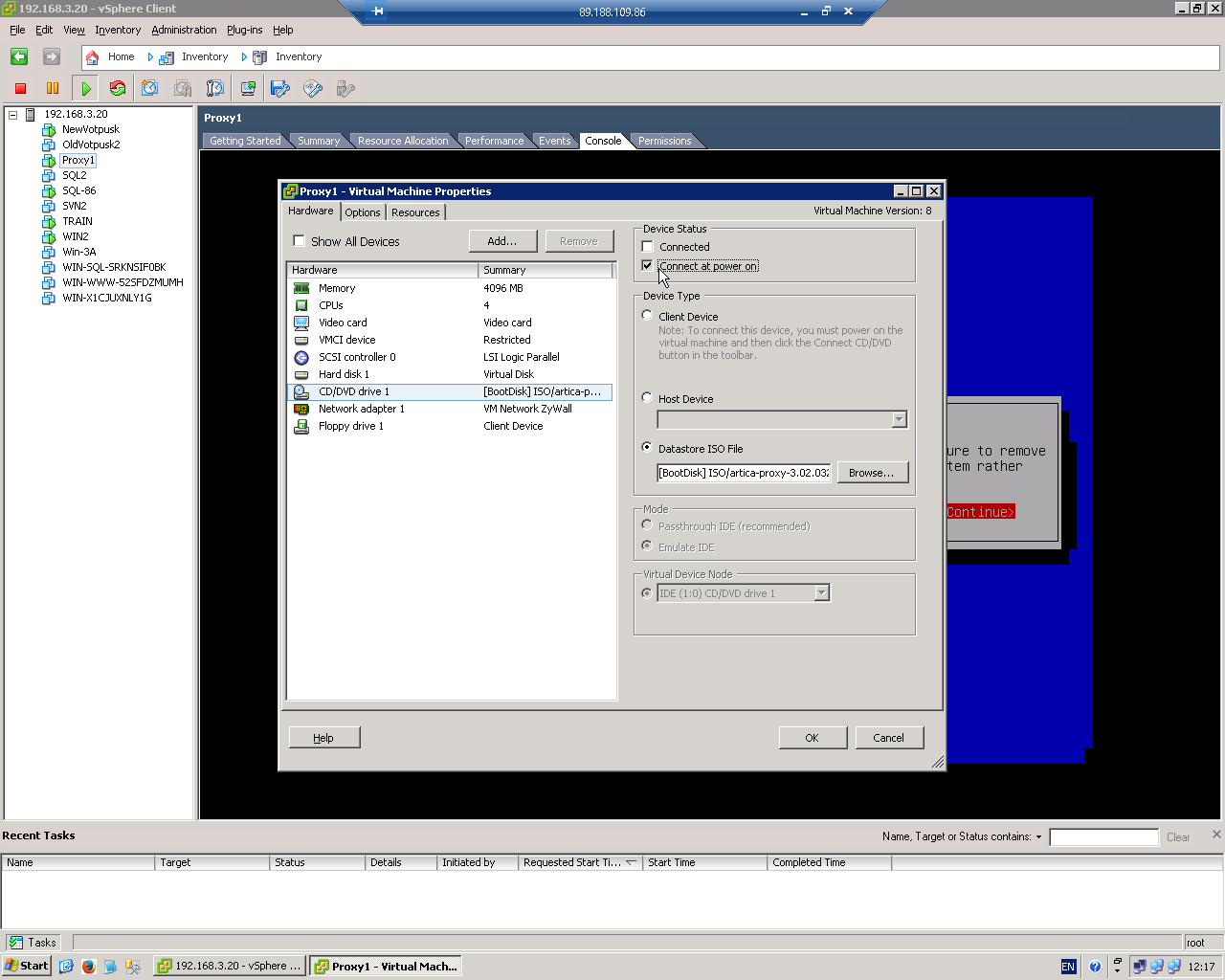
Task: Click the red Power Off toolbar icon
Action: tap(20, 88)
